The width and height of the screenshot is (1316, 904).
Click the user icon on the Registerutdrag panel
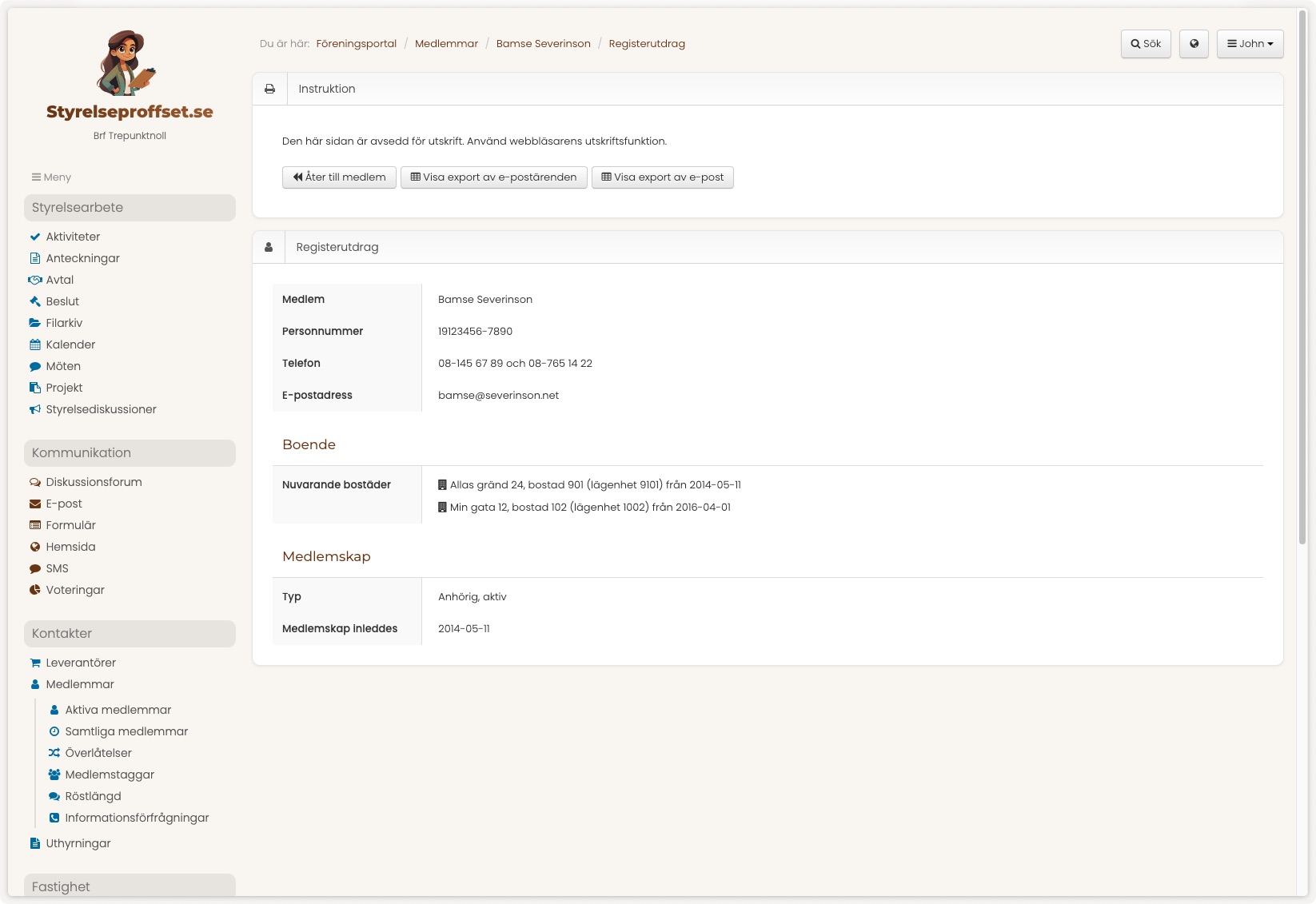click(269, 247)
